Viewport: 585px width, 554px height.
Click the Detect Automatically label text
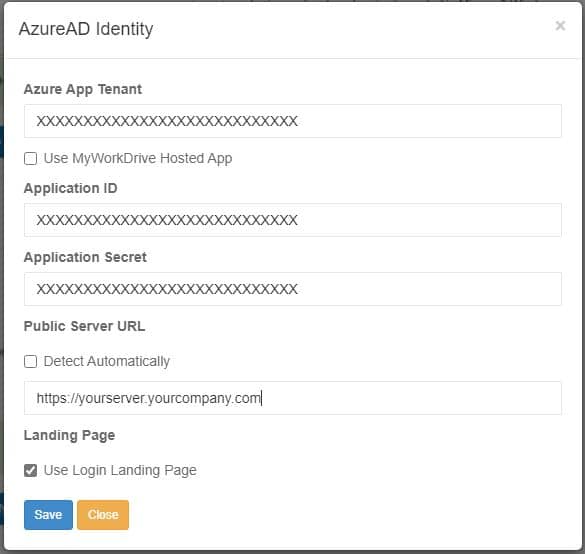click(x=107, y=361)
